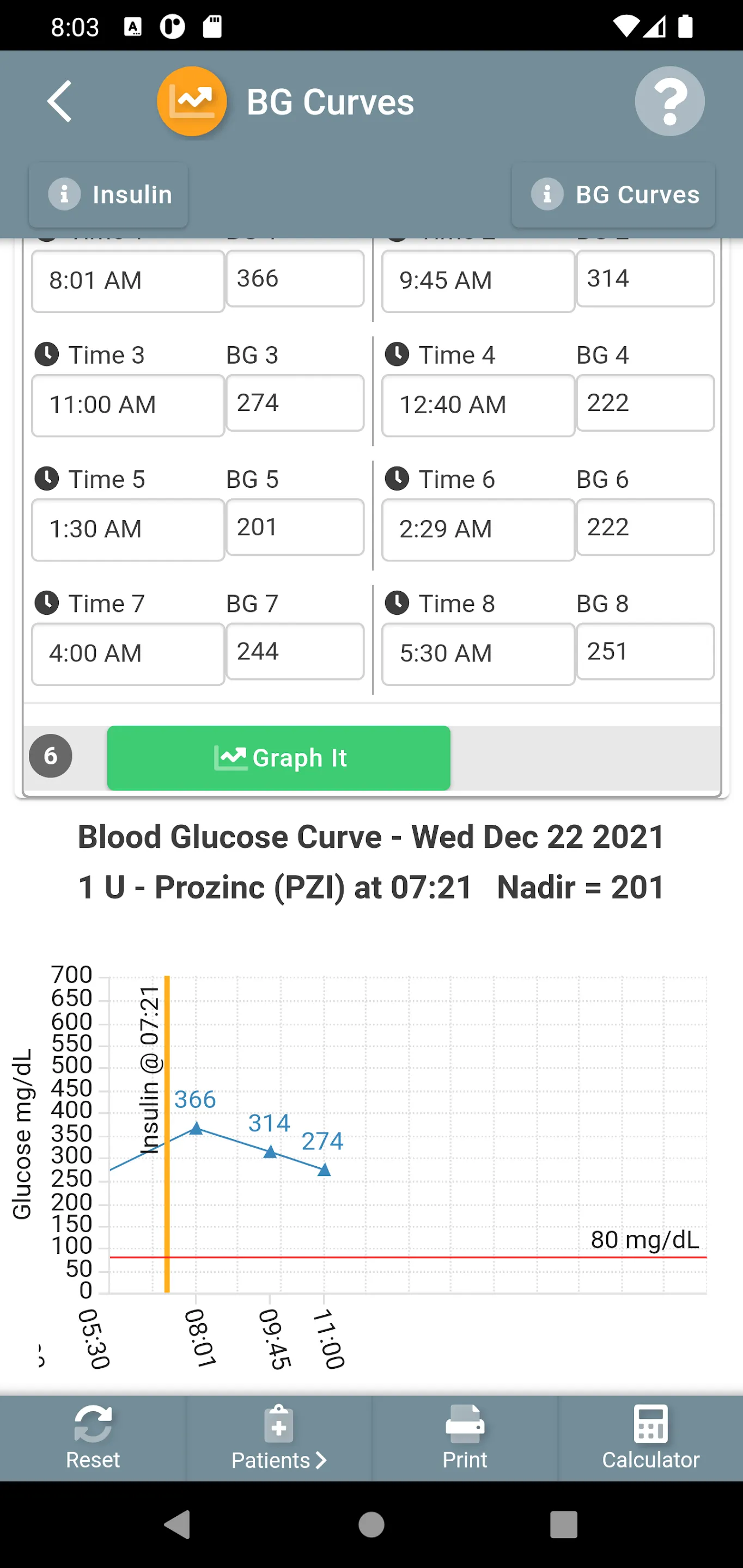
Task: Edit the BG value 314 field
Action: click(645, 279)
